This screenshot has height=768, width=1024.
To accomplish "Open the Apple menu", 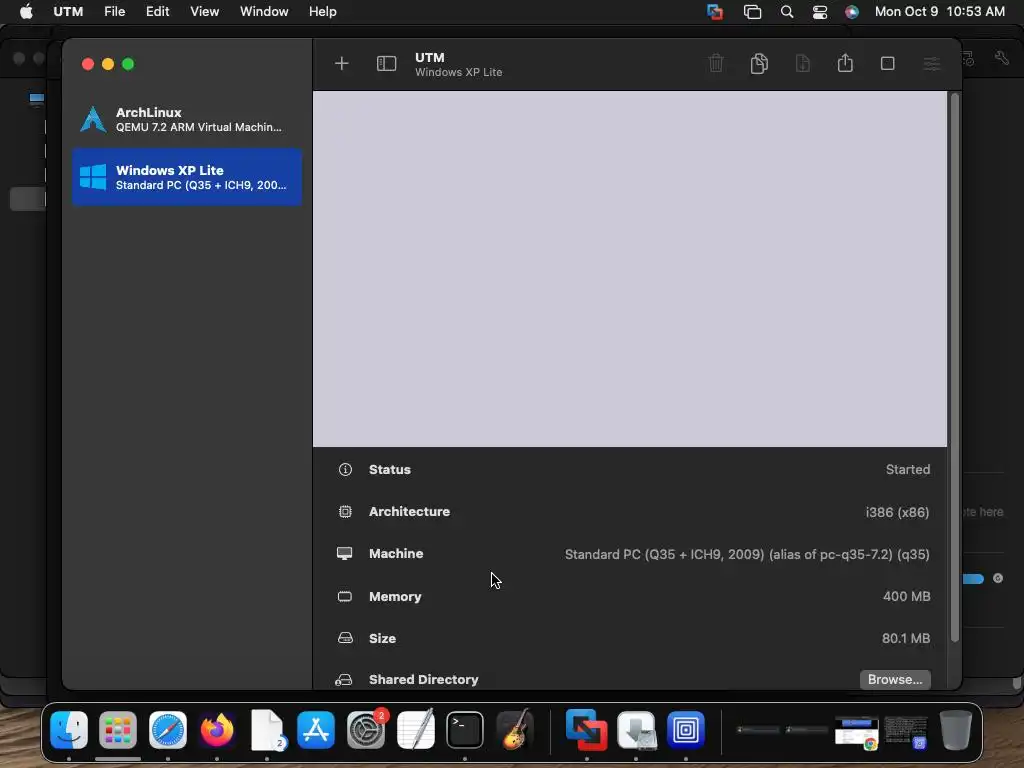I will pyautogui.click(x=26, y=12).
